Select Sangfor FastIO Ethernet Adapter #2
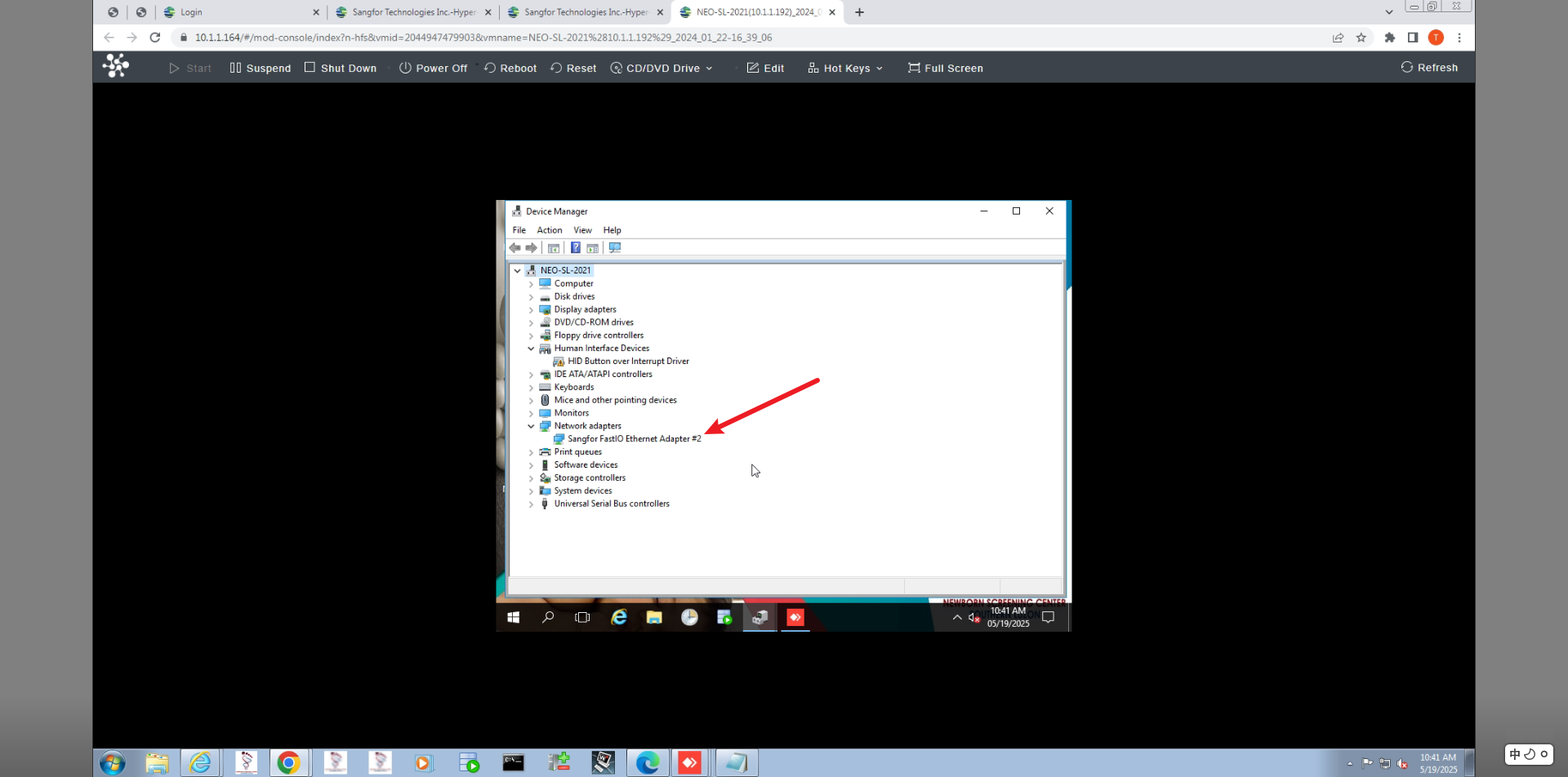Image resolution: width=1568 pixels, height=777 pixels. 634,439
